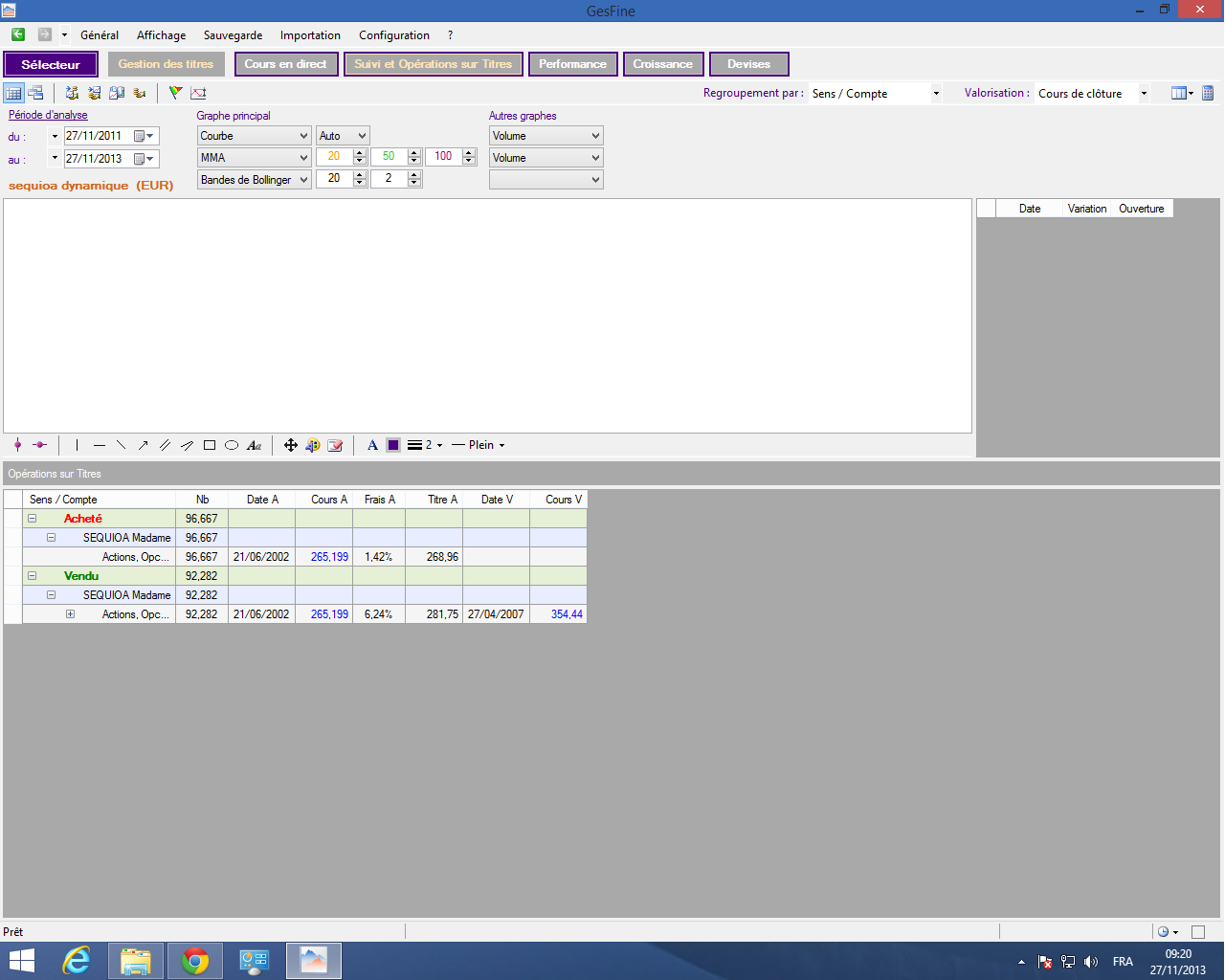Viewport: 1225px width, 980px height.
Task: Choose the text annotation tool
Action: coord(254,445)
